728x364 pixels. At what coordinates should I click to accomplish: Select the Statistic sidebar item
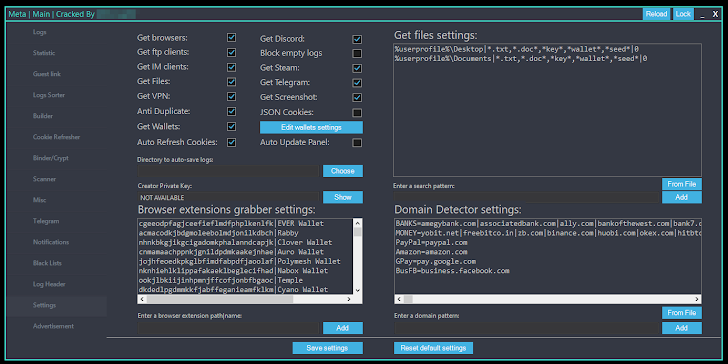coord(44,53)
